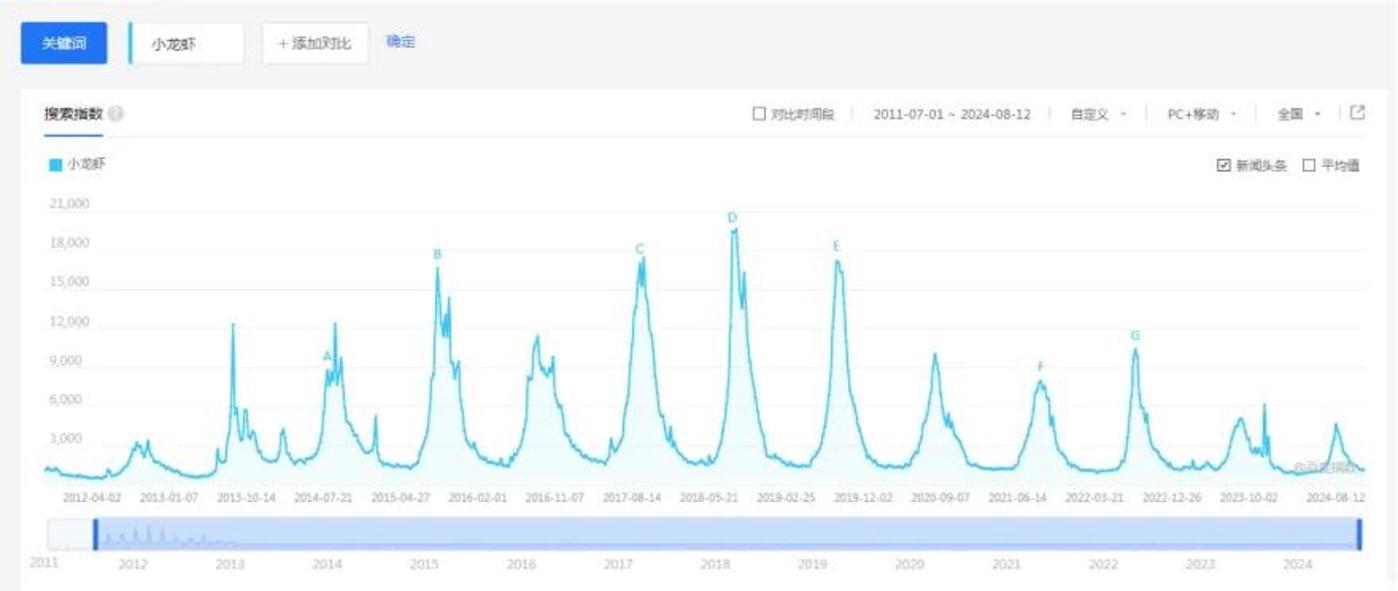Screen dimensions: 1398x591
Task: Uncheck the 新闻头条 checkbox
Action: [1223, 166]
